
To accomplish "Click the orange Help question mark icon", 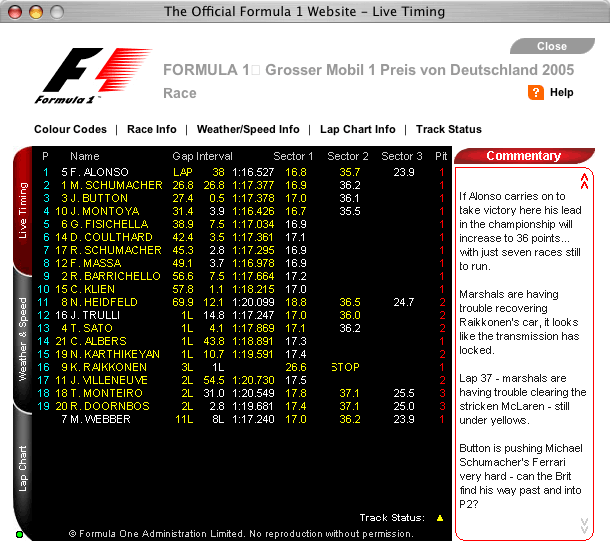I will coord(536,93).
